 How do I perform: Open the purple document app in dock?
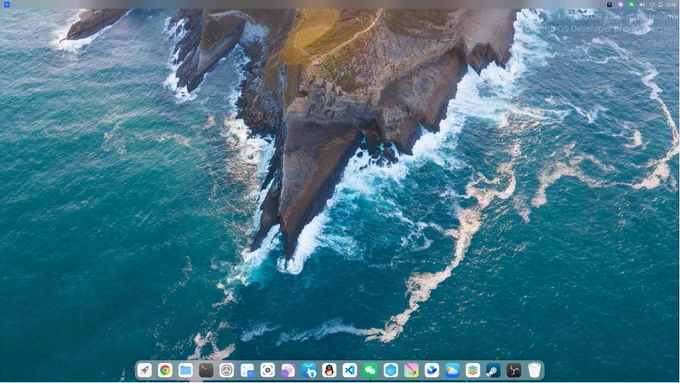click(x=288, y=370)
